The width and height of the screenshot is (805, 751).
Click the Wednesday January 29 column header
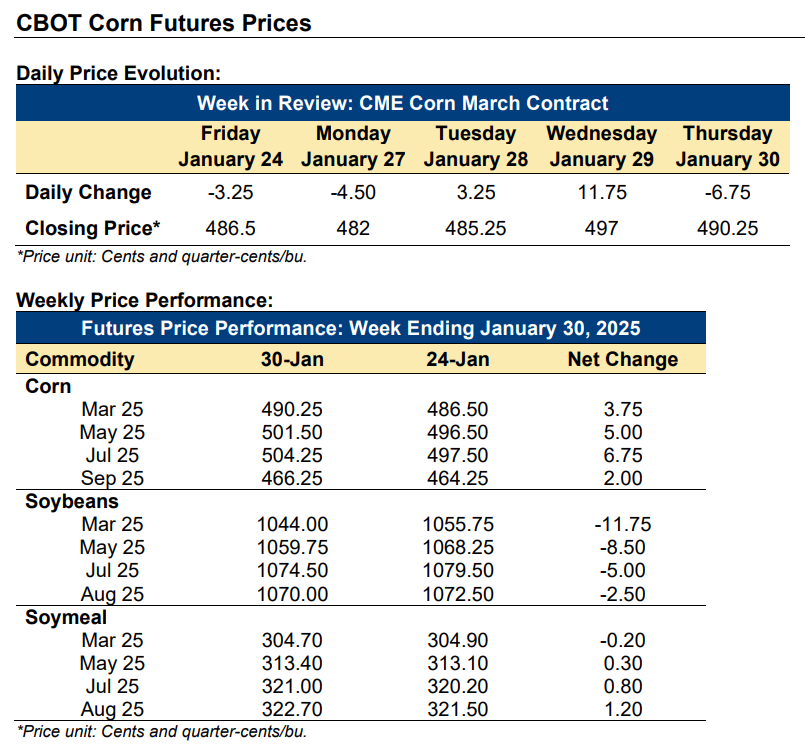tap(602, 146)
